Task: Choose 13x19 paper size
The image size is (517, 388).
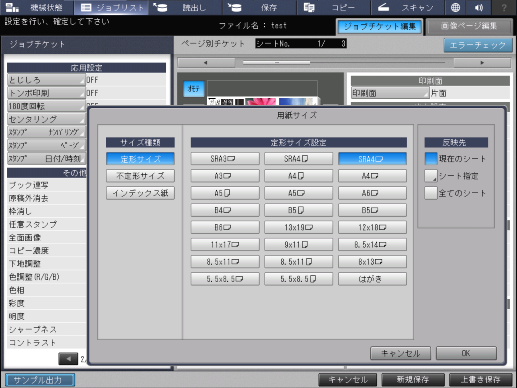Action: coord(299,227)
